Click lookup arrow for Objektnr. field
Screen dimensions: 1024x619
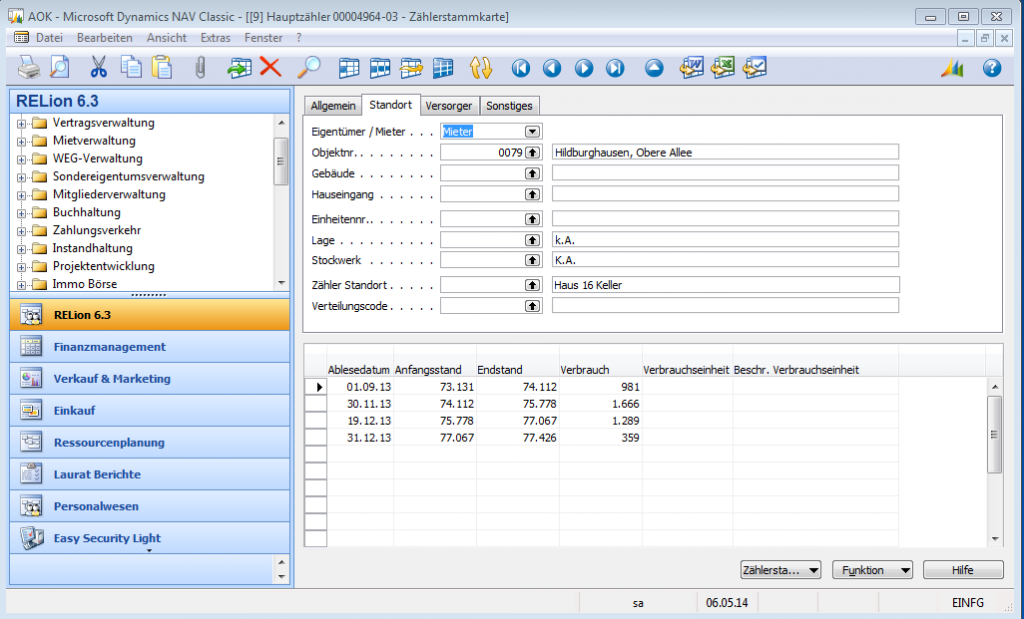pos(533,153)
